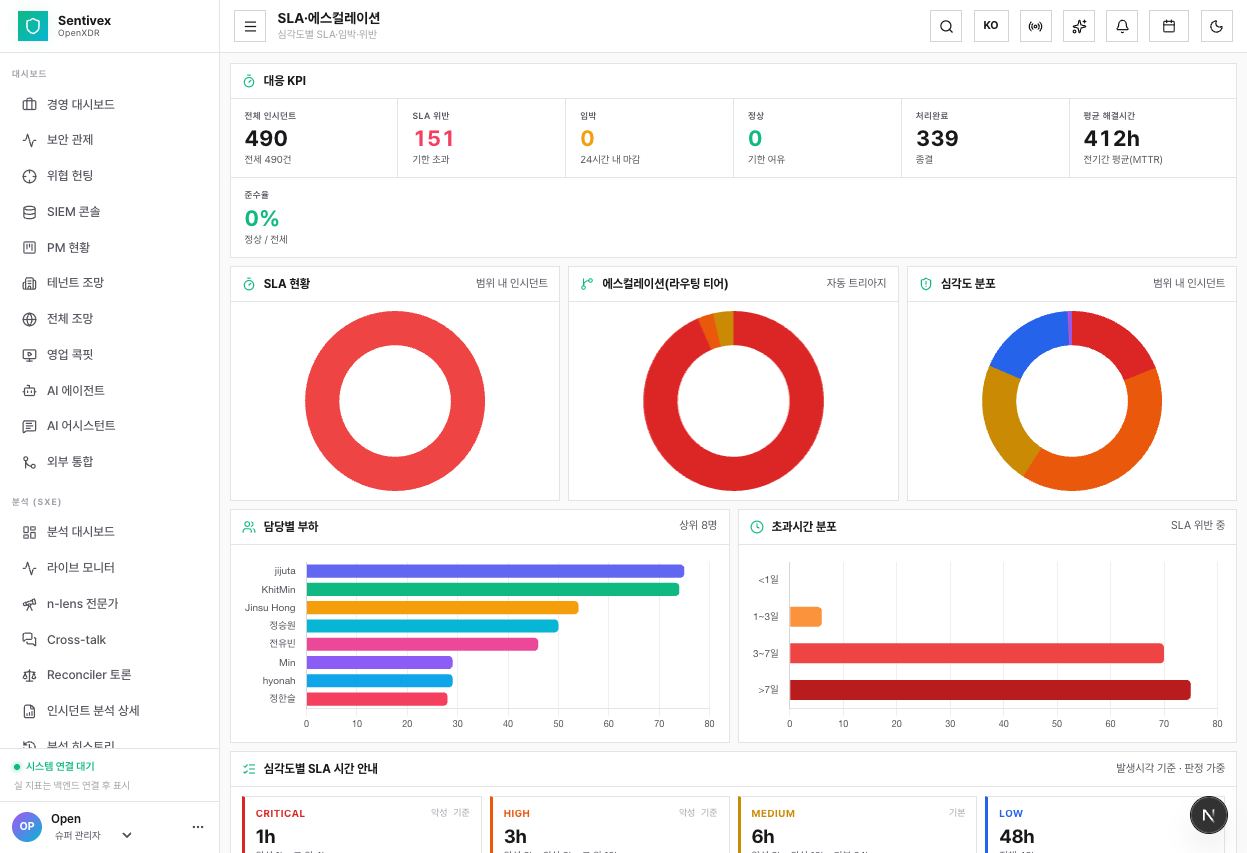Screen dimensions: 1247x853
Task: Click the Sentivex shield logo
Action: [x=33, y=26]
